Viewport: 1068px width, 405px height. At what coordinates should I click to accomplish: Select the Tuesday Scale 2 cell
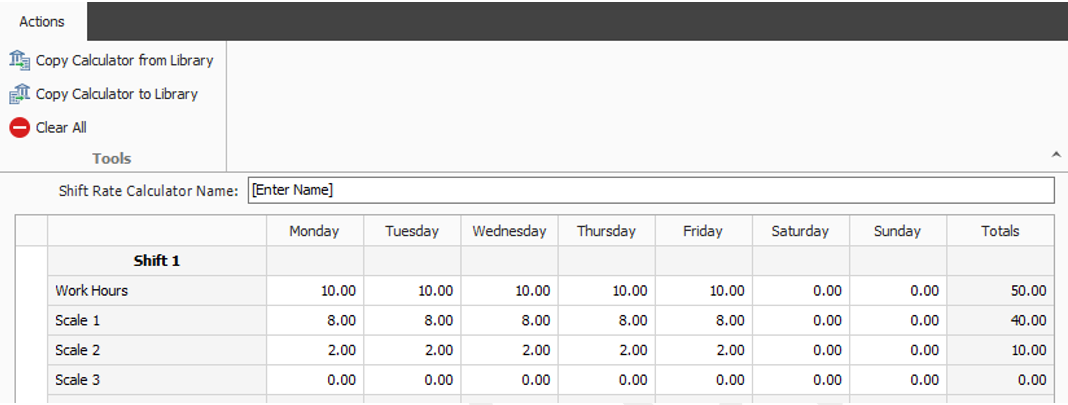tap(412, 350)
